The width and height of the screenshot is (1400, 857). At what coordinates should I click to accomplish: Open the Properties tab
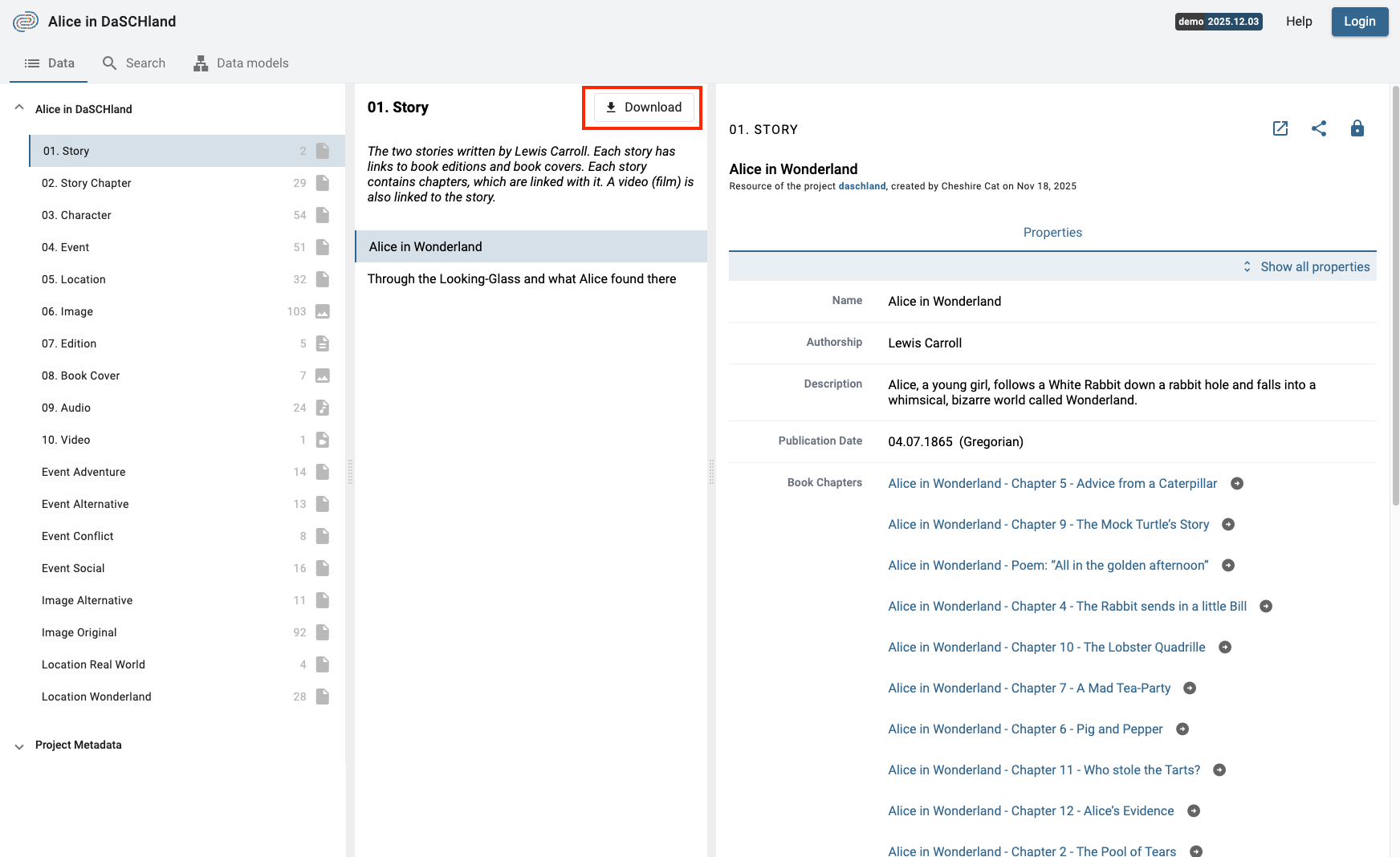pos(1052,232)
